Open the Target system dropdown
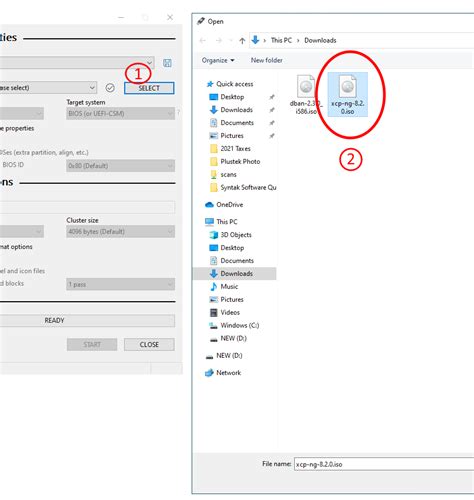The height and width of the screenshot is (500, 474). click(120, 114)
